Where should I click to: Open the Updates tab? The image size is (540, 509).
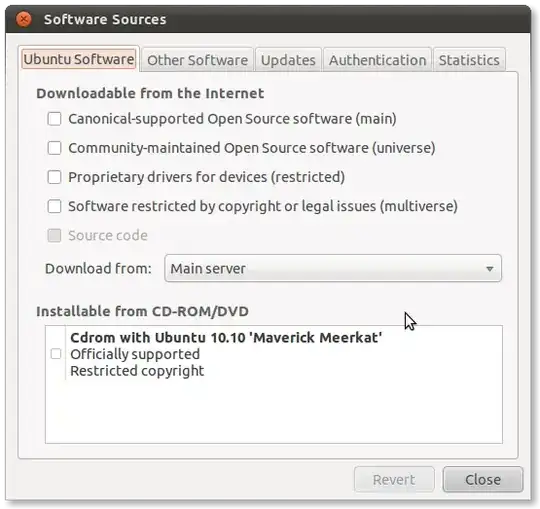pos(288,60)
